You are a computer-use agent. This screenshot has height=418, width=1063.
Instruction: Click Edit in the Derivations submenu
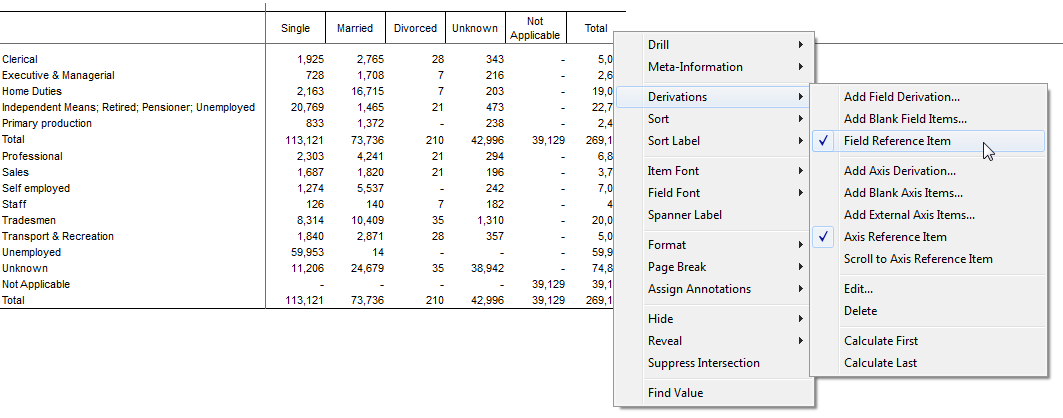858,289
